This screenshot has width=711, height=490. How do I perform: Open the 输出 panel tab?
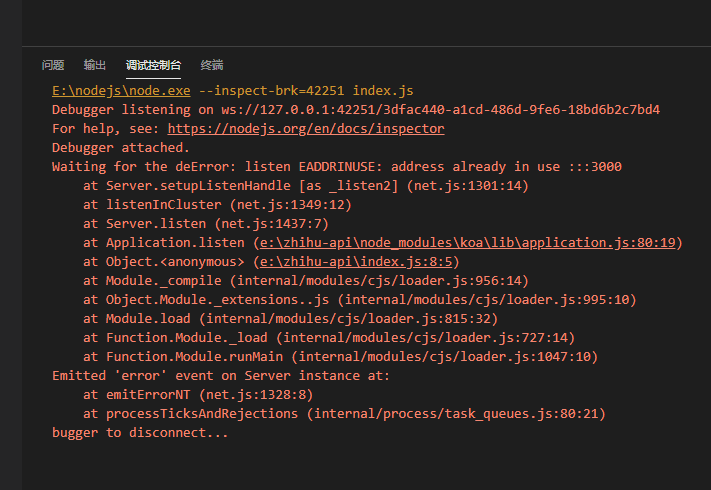(95, 65)
